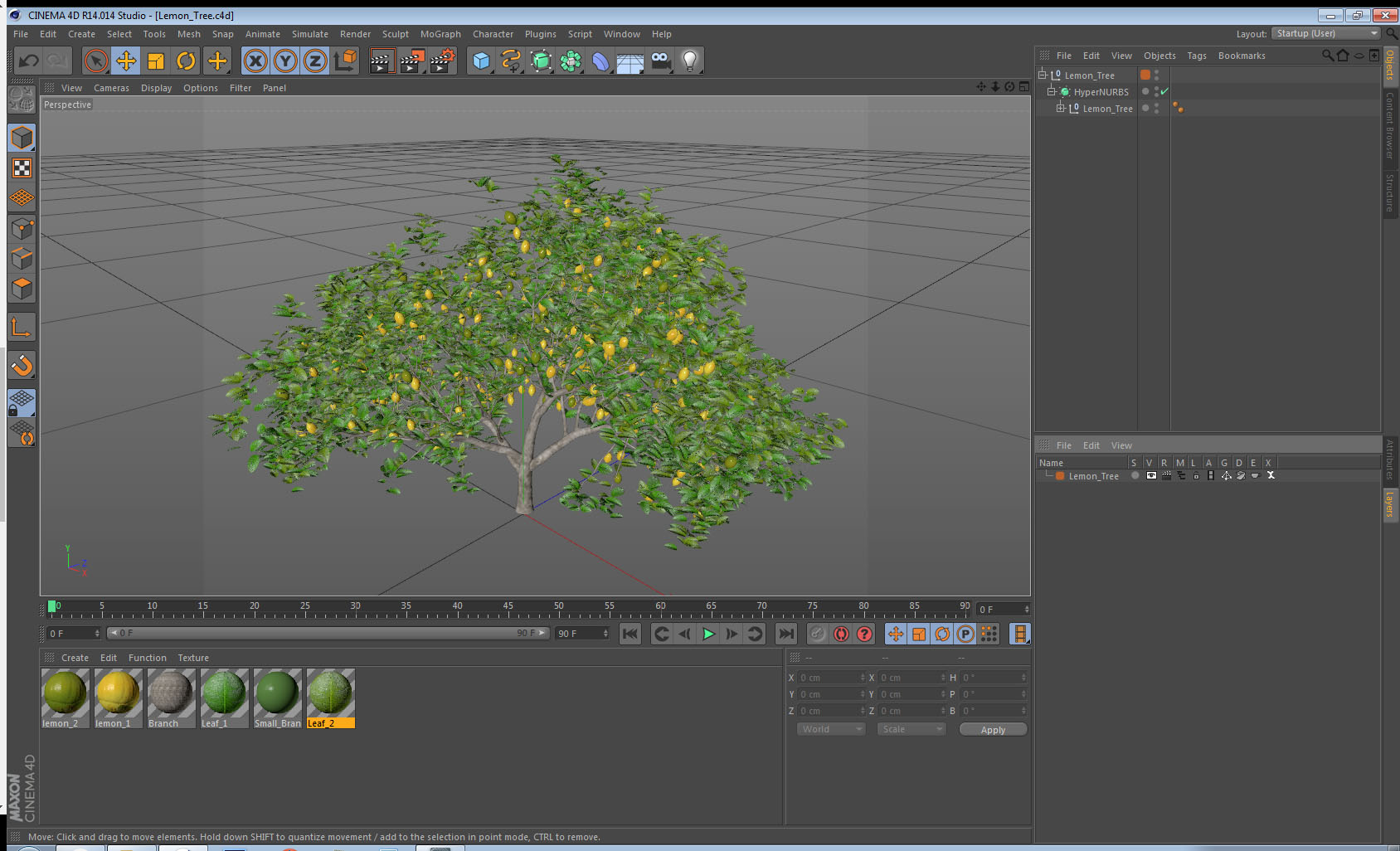Click the Array modeling objects icon
Image resolution: width=1400 pixels, height=851 pixels.
pyautogui.click(x=571, y=61)
